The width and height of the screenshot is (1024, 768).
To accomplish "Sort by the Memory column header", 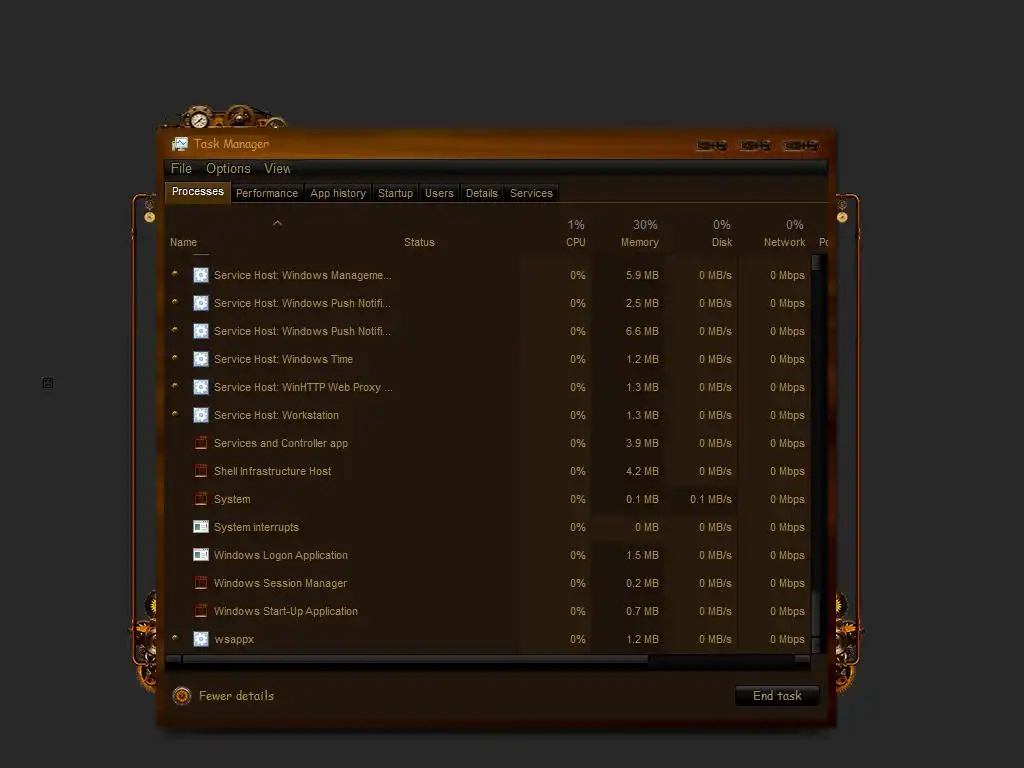I will (x=639, y=242).
